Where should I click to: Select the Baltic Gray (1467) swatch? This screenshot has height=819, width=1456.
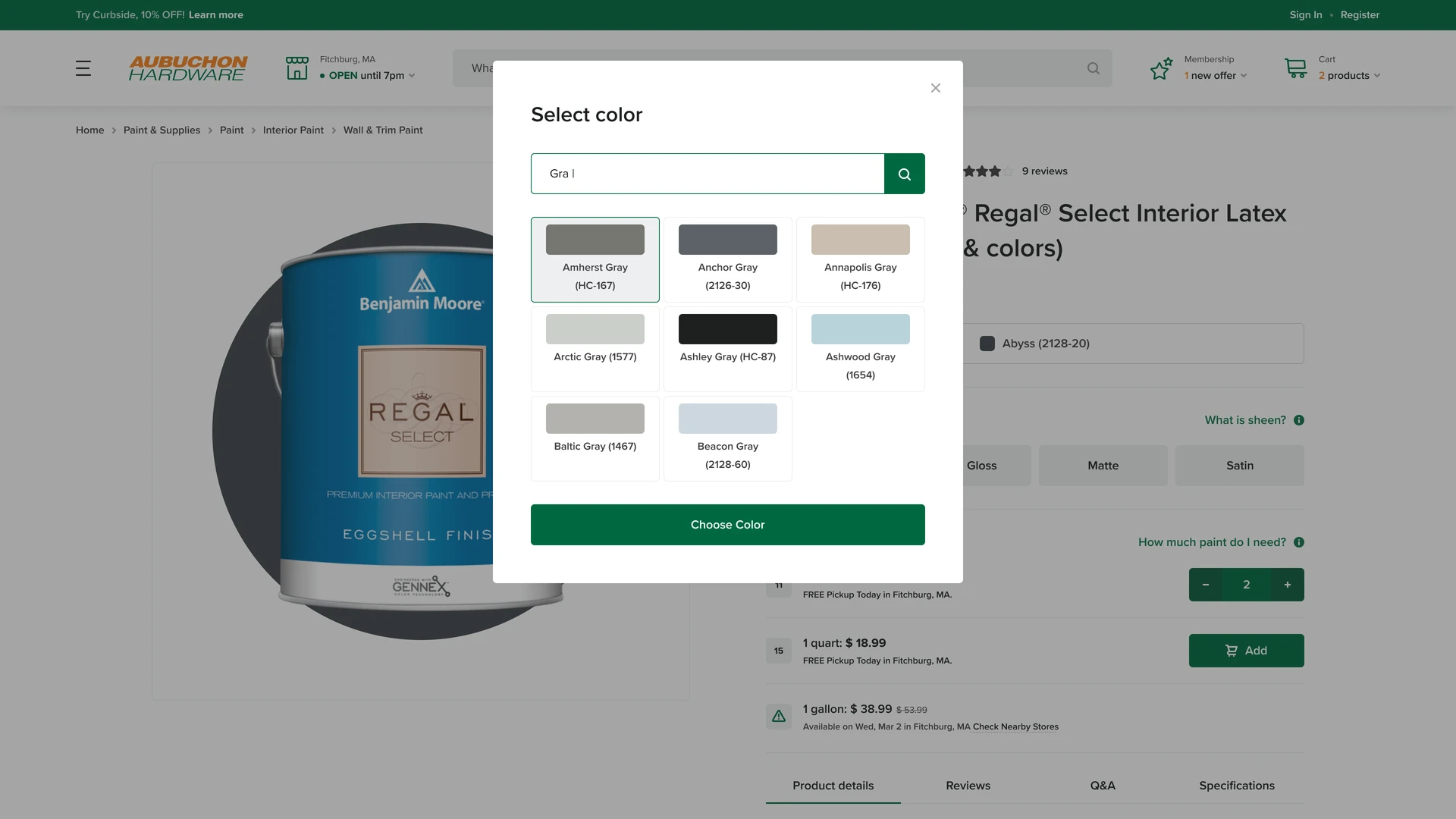595,438
